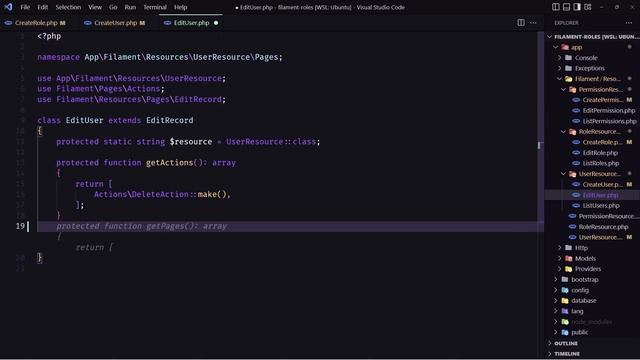
Task: Open Explorer Views and More Actions ellipsis
Action: (629, 23)
